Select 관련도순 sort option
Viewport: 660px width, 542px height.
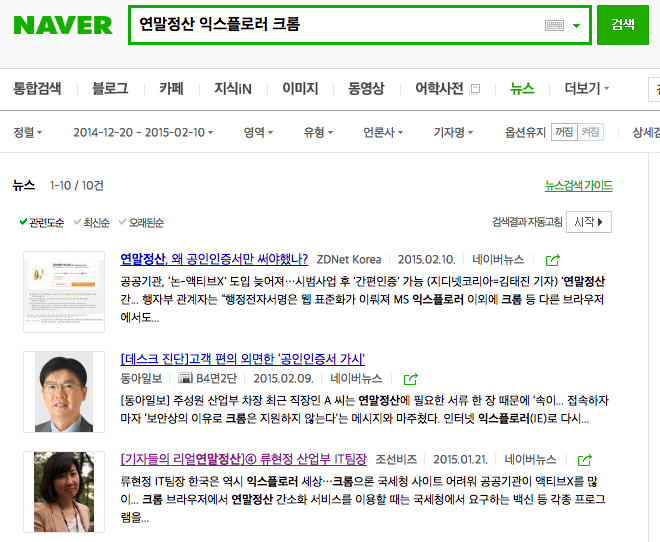point(42,222)
